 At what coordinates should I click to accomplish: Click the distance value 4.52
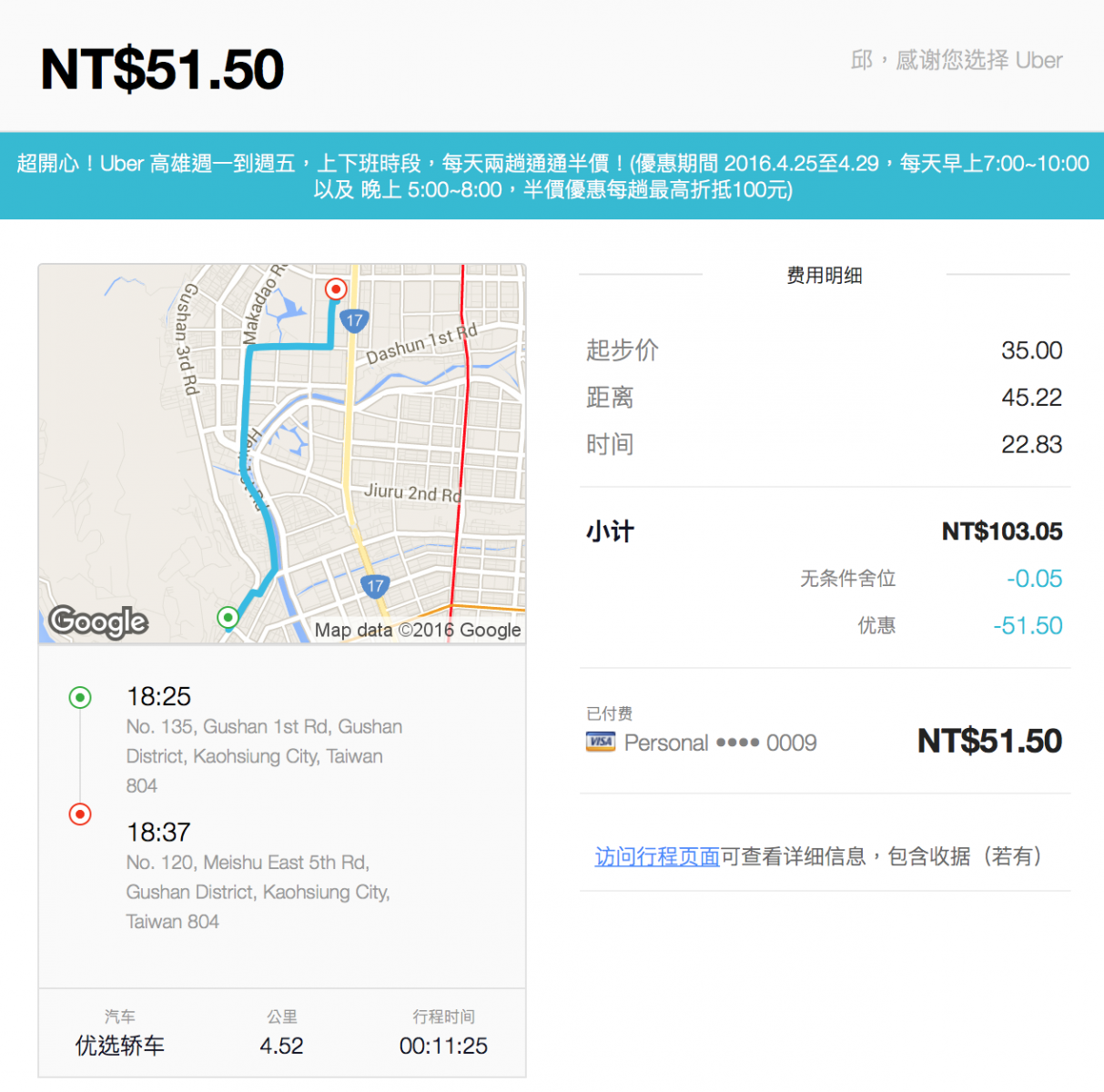point(281,1046)
